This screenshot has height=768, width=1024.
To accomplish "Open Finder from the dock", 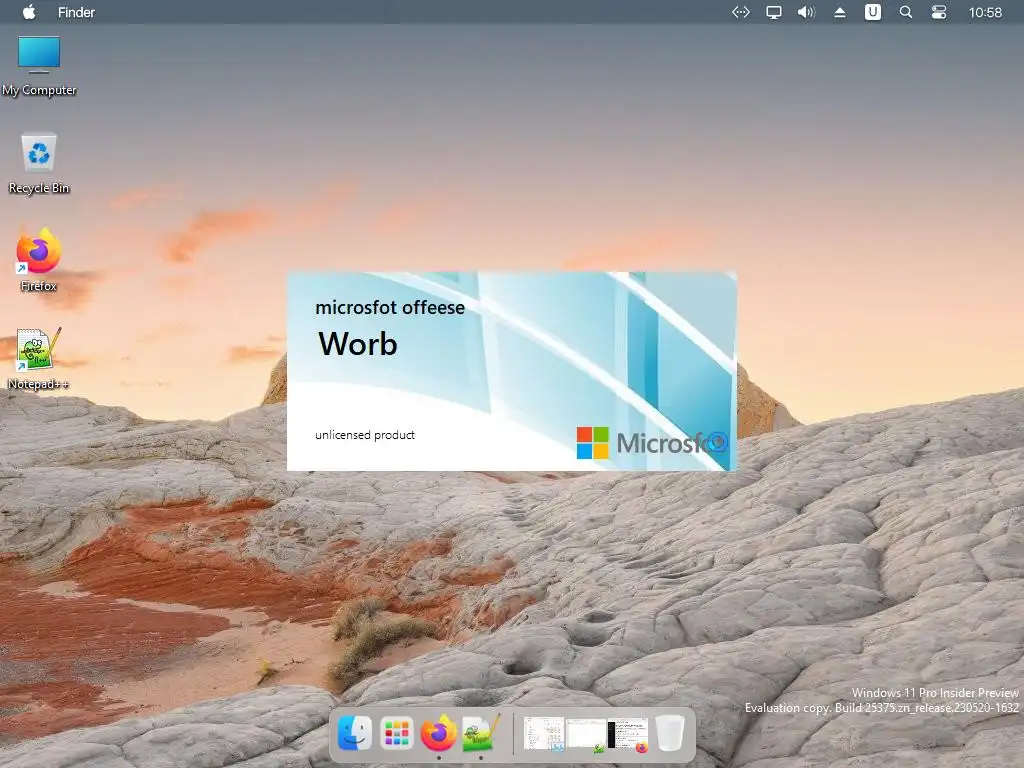I will 355,733.
